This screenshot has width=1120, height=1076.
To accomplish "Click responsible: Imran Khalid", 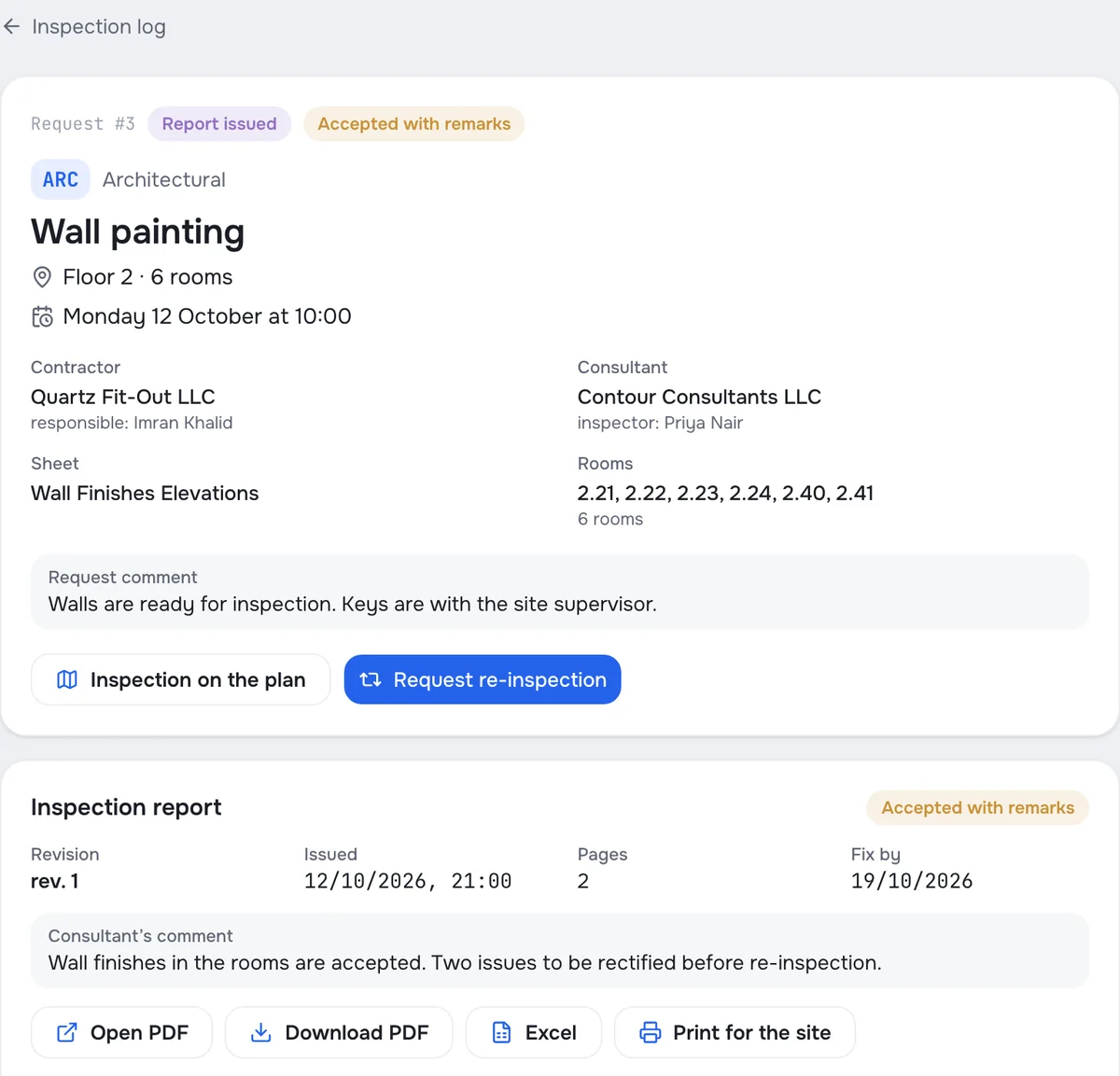I will [132, 423].
